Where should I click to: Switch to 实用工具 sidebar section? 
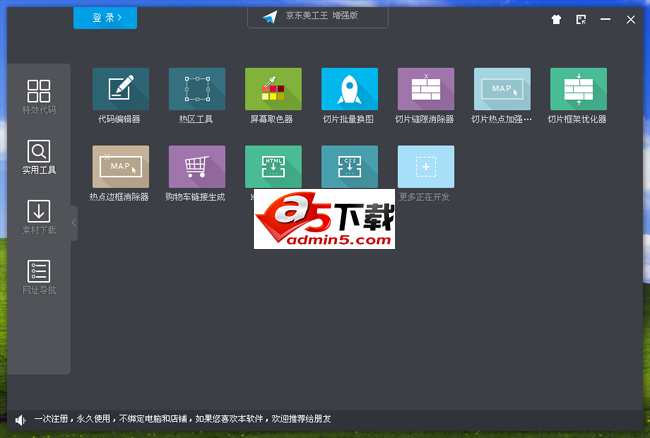click(39, 157)
